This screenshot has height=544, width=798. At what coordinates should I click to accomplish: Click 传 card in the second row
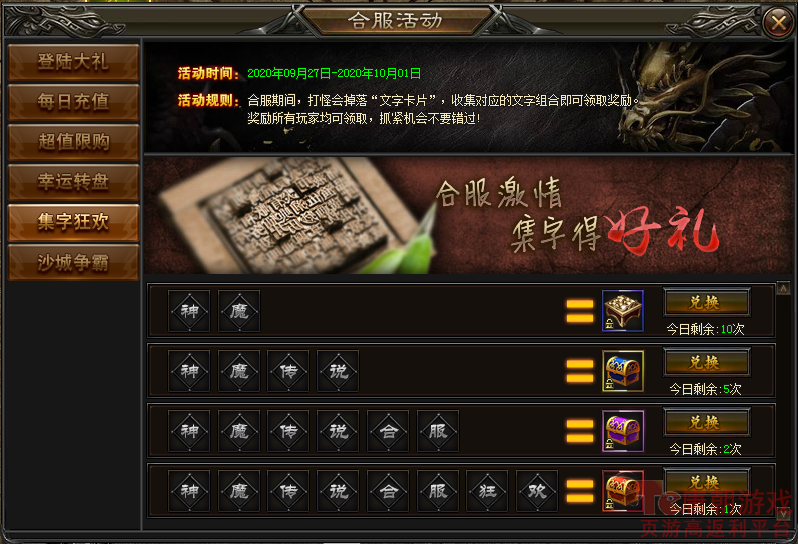288,371
